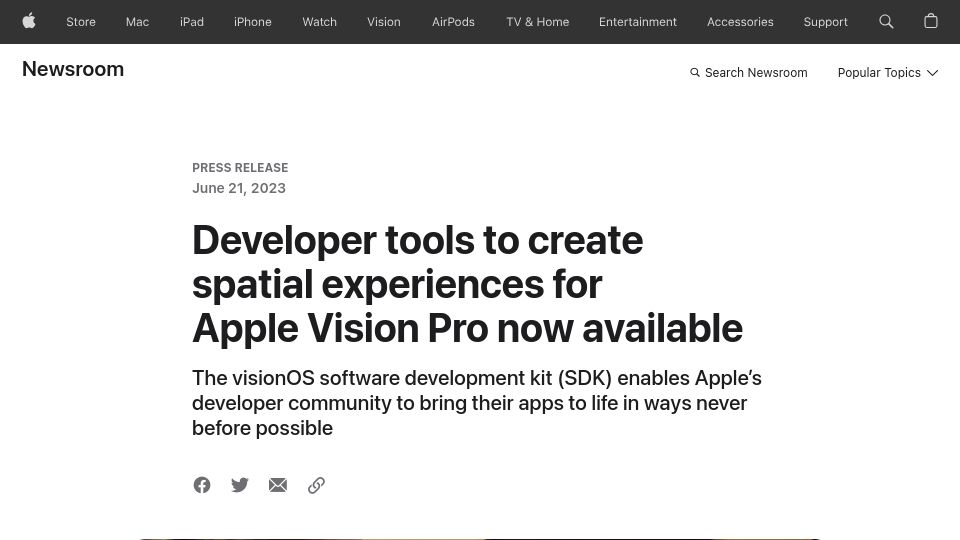Open the Store menu item
Screen dimensions: 960x540
(x=81, y=22)
